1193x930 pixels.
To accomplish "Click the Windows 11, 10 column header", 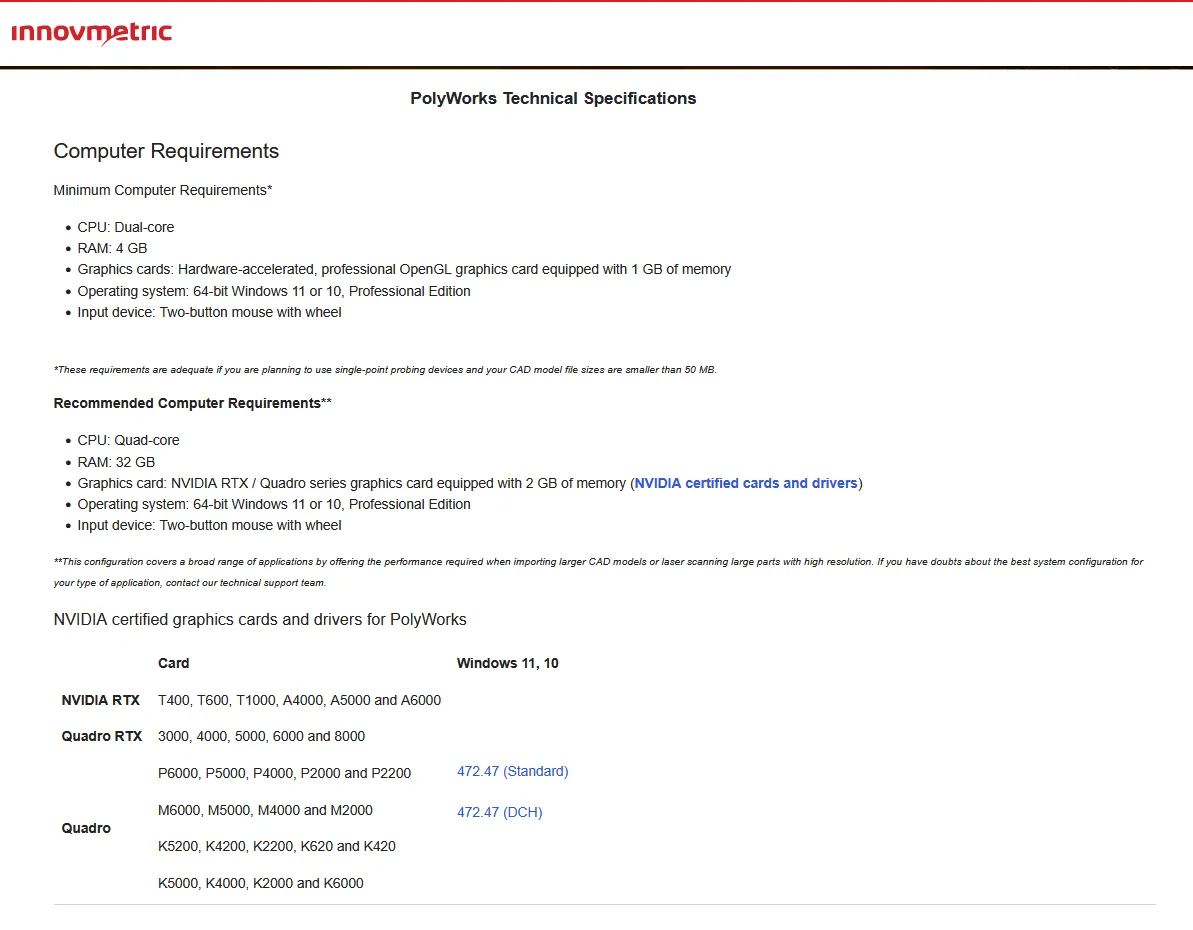I will pos(507,663).
